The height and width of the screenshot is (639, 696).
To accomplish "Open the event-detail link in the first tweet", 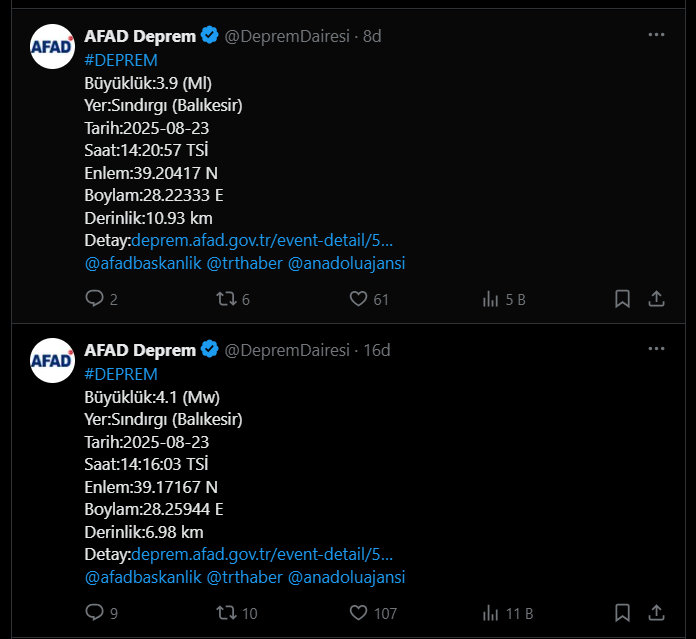I will click(x=262, y=241).
